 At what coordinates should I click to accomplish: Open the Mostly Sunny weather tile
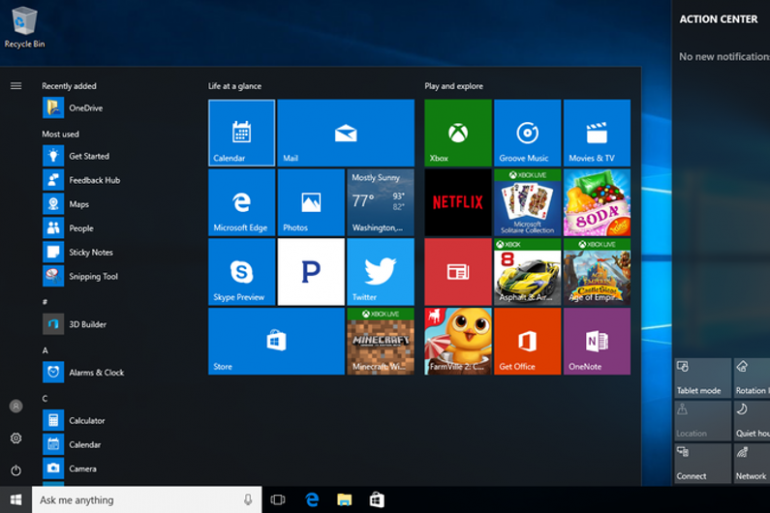coord(381,202)
